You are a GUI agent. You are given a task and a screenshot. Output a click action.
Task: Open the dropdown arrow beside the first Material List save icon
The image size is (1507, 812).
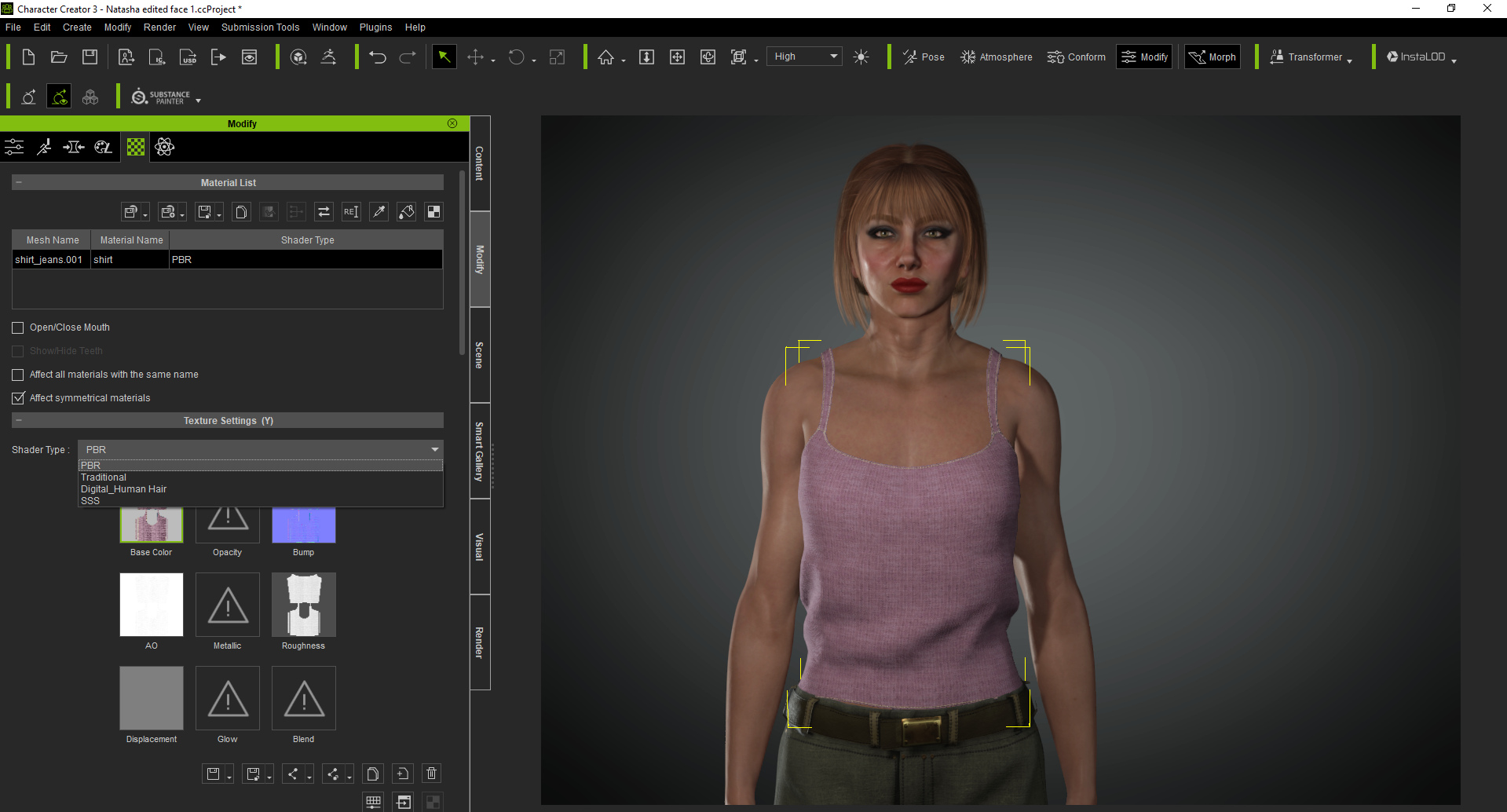(x=145, y=215)
